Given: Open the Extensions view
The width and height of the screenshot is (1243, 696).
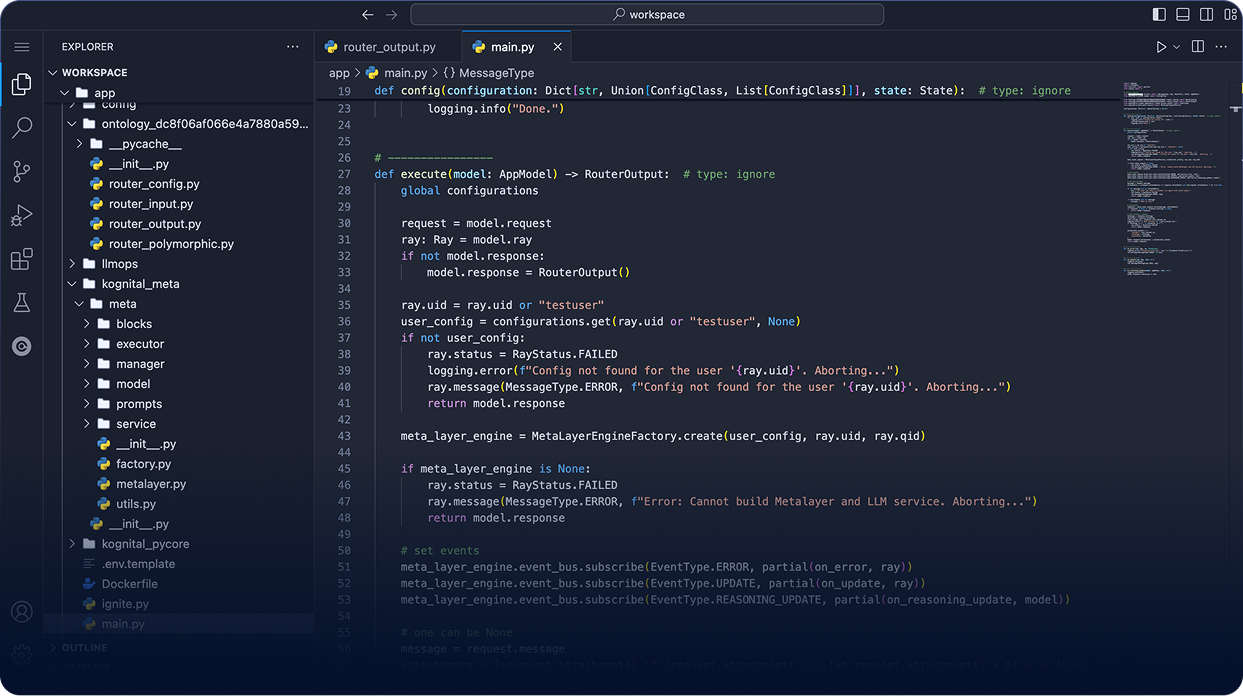Looking at the screenshot, I should click(21, 259).
